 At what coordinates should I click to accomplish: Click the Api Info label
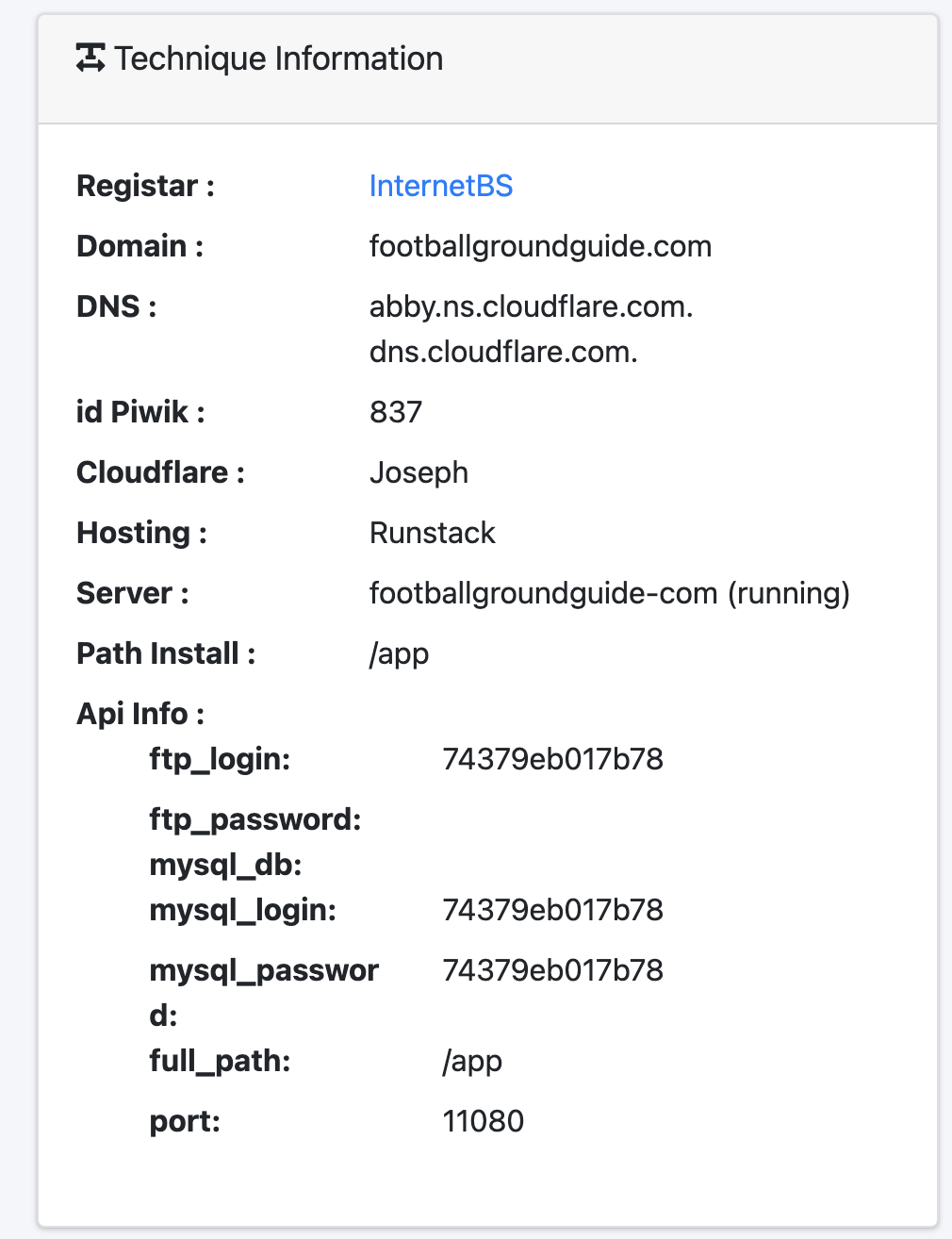(140, 714)
